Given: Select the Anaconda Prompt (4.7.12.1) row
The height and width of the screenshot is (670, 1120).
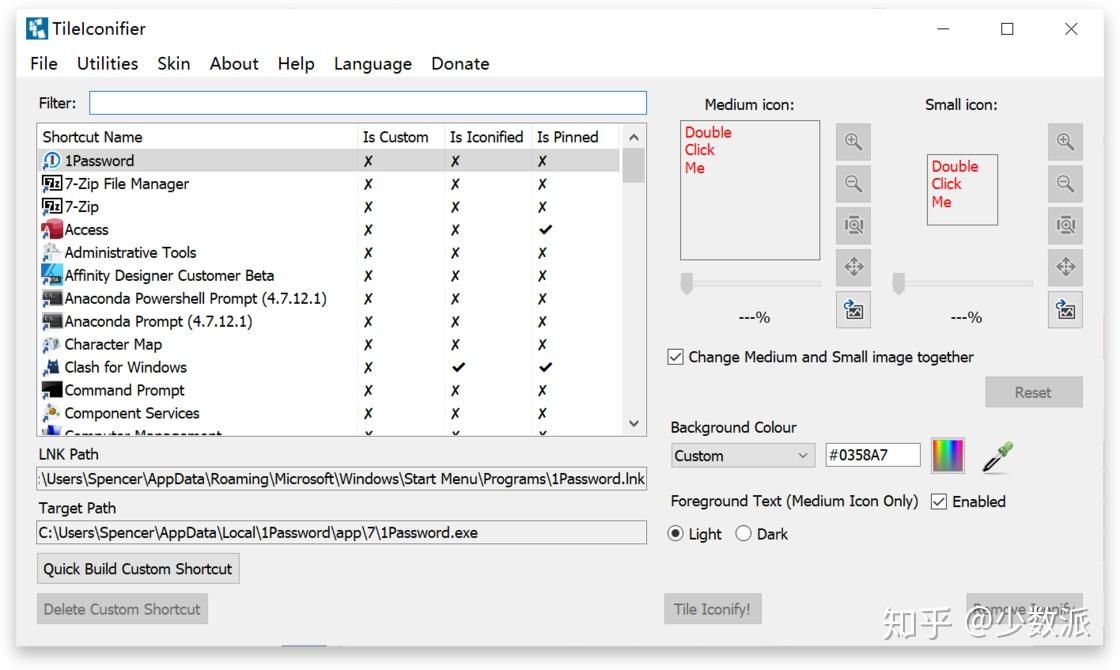Looking at the screenshot, I should click(x=329, y=321).
